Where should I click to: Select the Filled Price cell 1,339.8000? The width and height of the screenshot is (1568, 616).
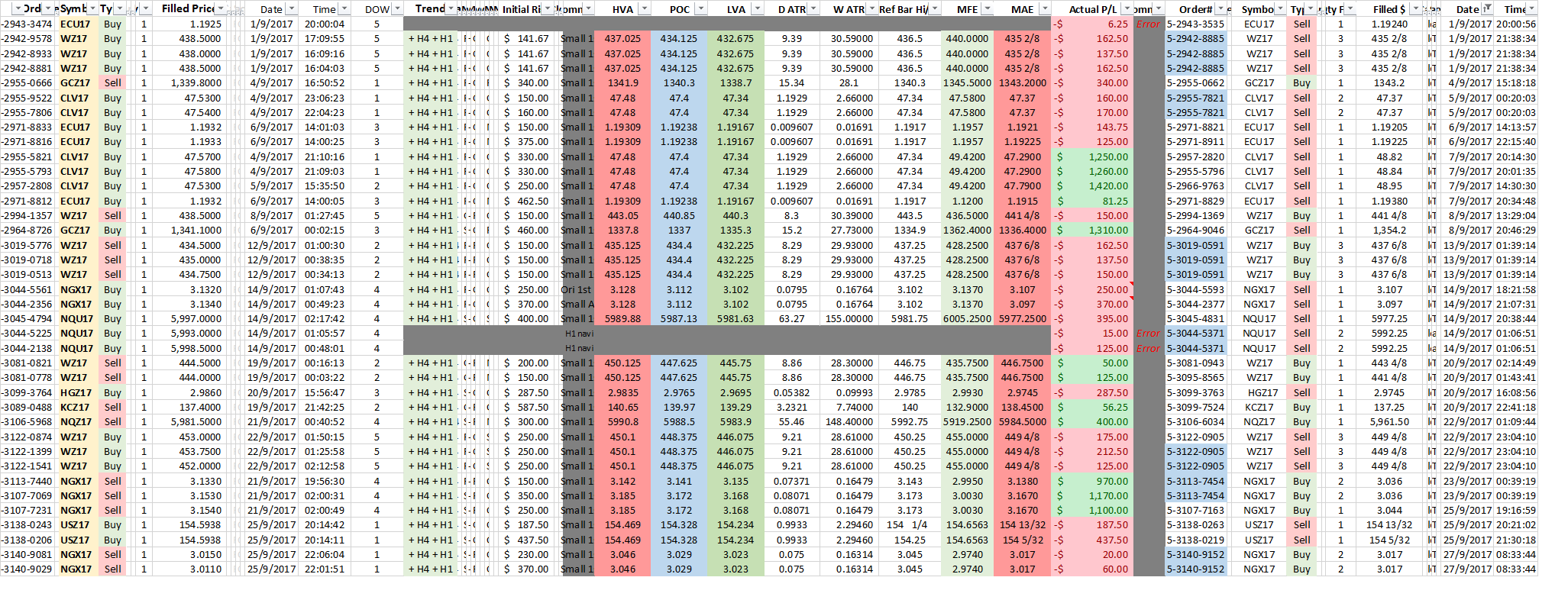(x=188, y=83)
